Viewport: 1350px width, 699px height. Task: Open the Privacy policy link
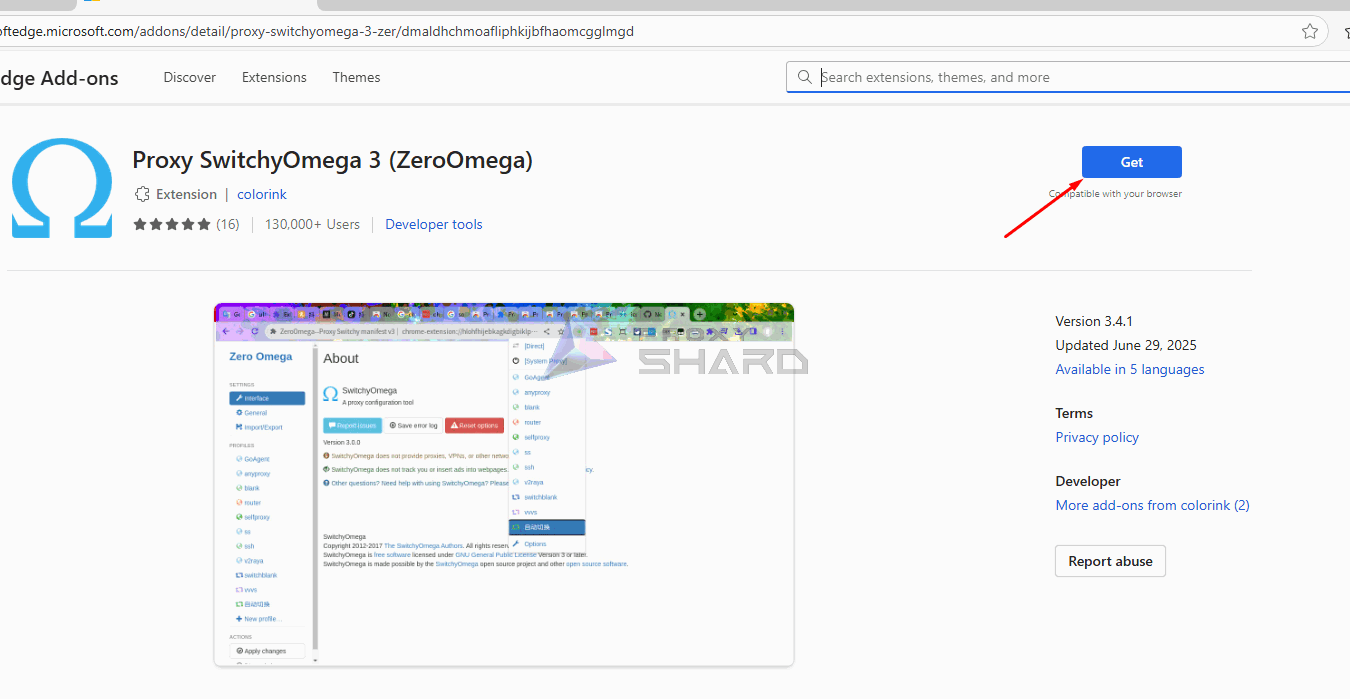(1097, 437)
